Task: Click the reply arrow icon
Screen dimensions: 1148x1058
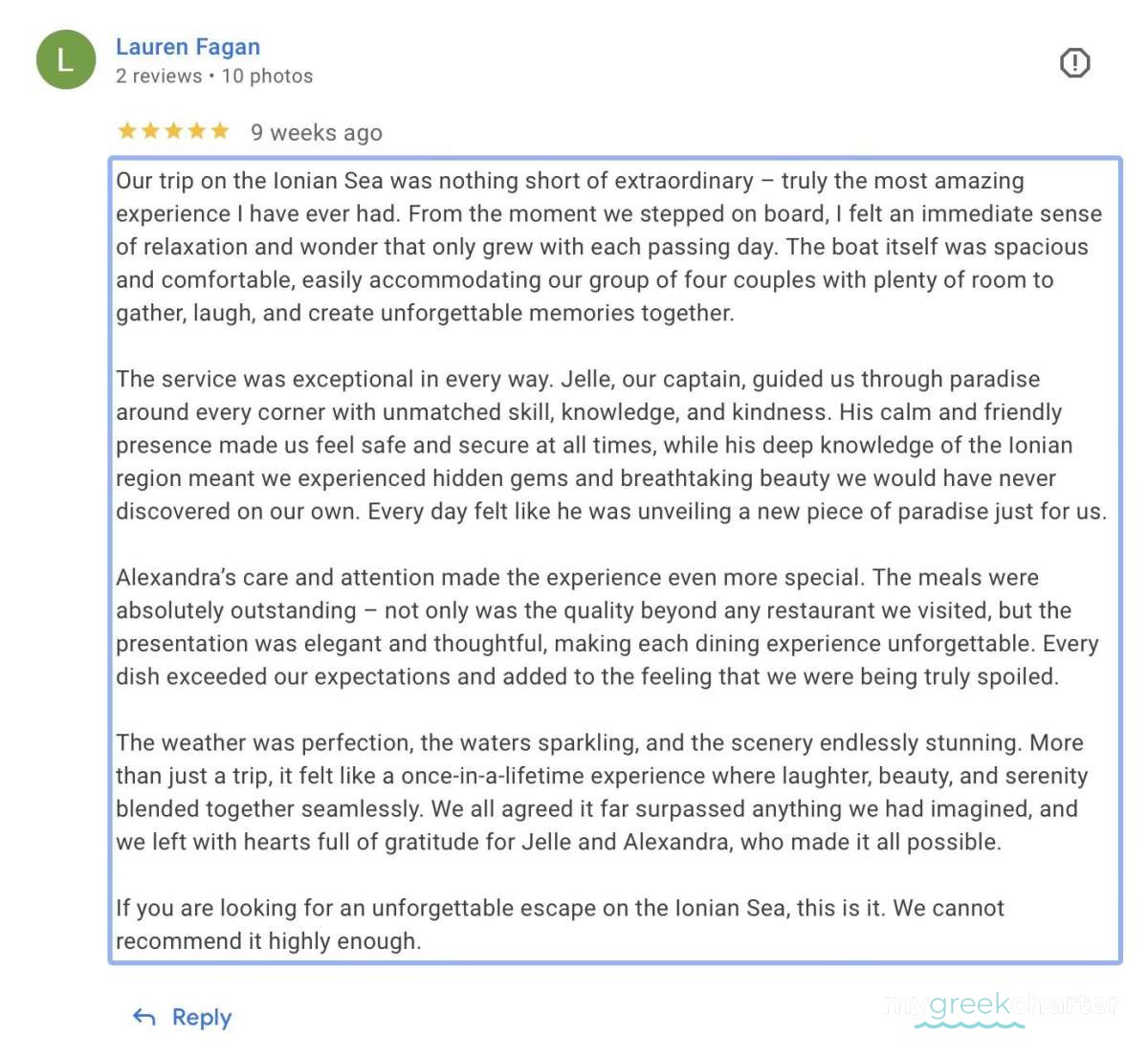Action: 144,1017
